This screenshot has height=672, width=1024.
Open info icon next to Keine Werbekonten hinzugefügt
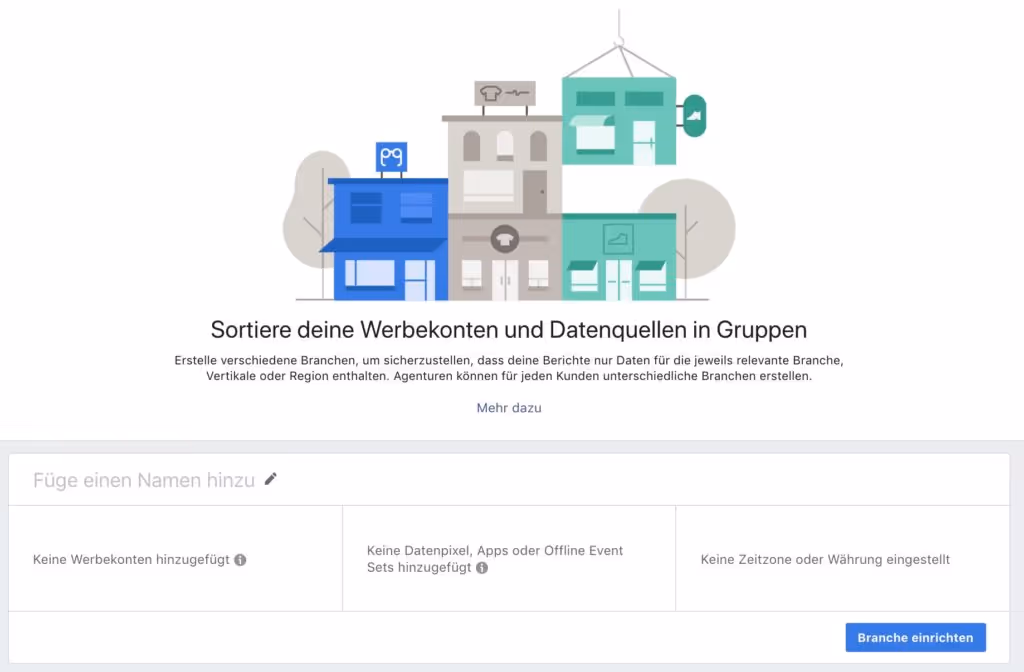coord(240,560)
